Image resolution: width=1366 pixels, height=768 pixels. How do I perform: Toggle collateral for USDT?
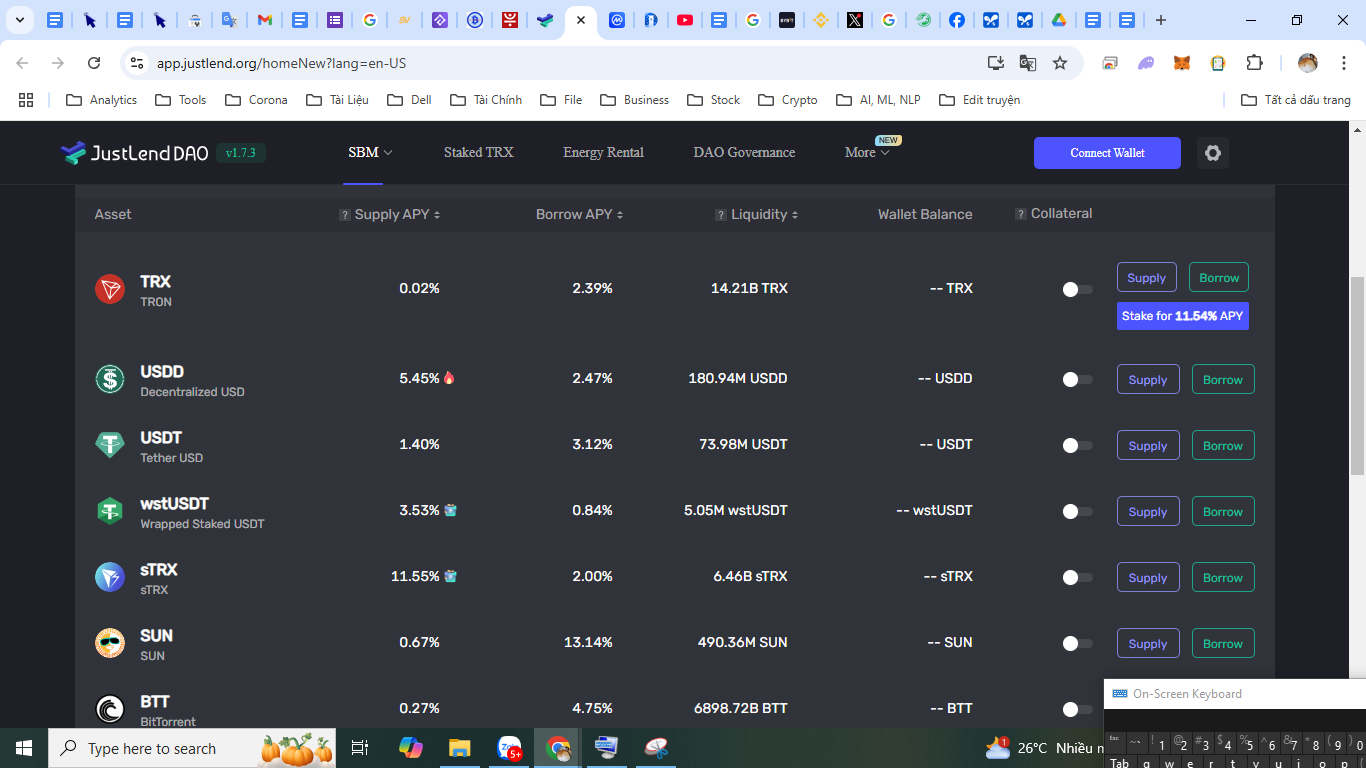pos(1077,445)
